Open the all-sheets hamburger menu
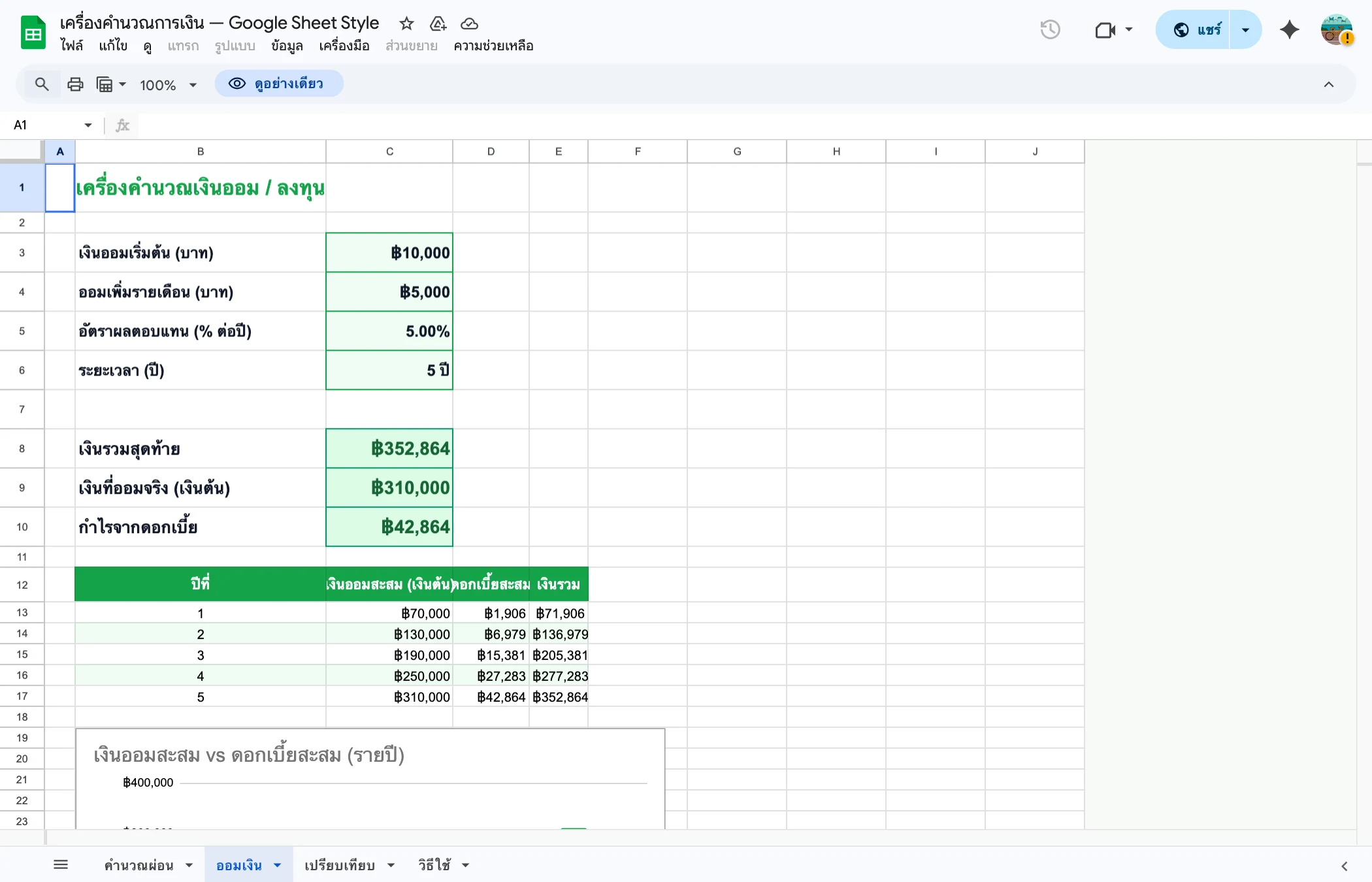This screenshot has height=882, width=1372. tap(61, 864)
